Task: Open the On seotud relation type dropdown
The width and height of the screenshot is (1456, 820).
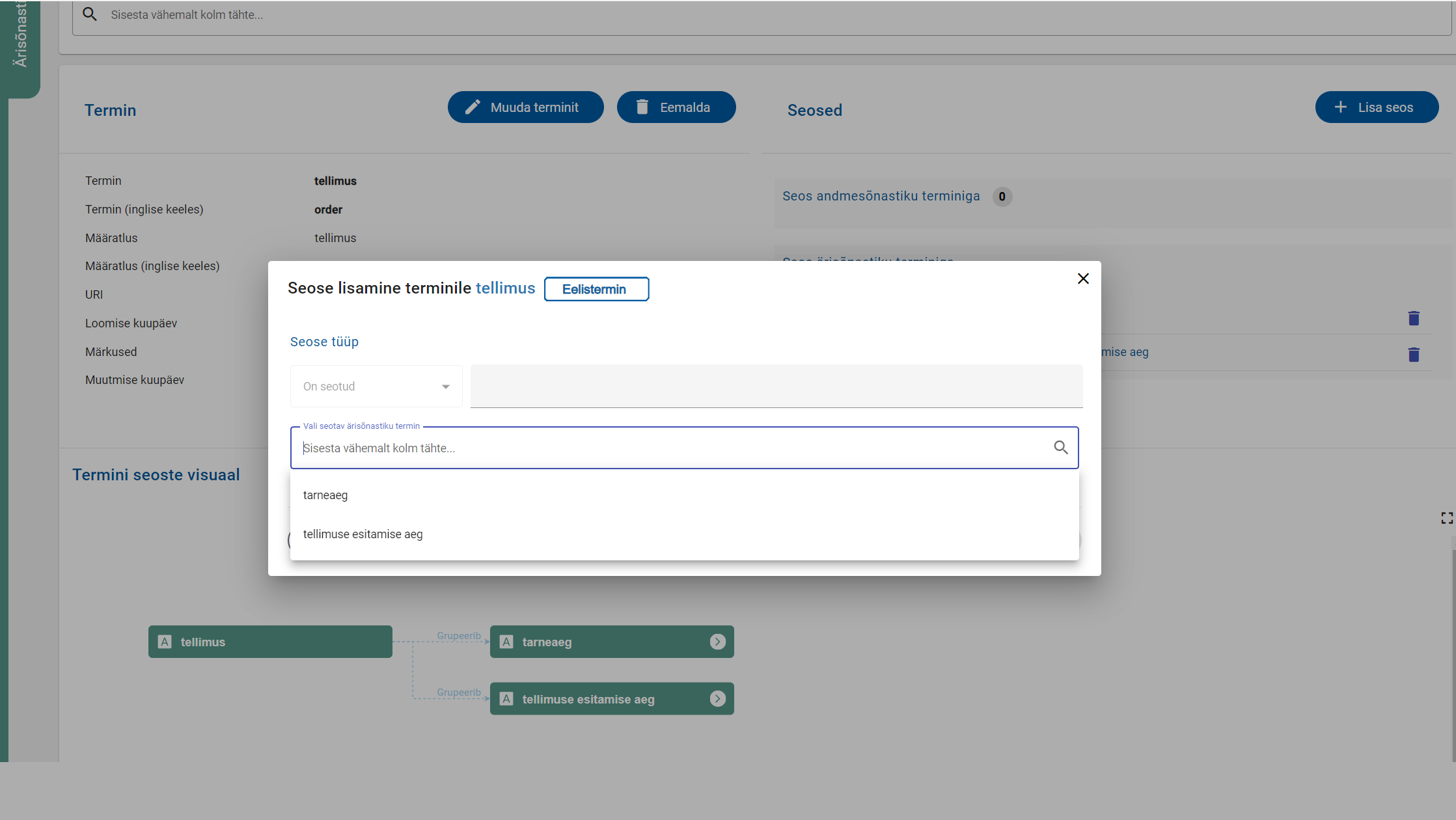Action: pos(376,387)
